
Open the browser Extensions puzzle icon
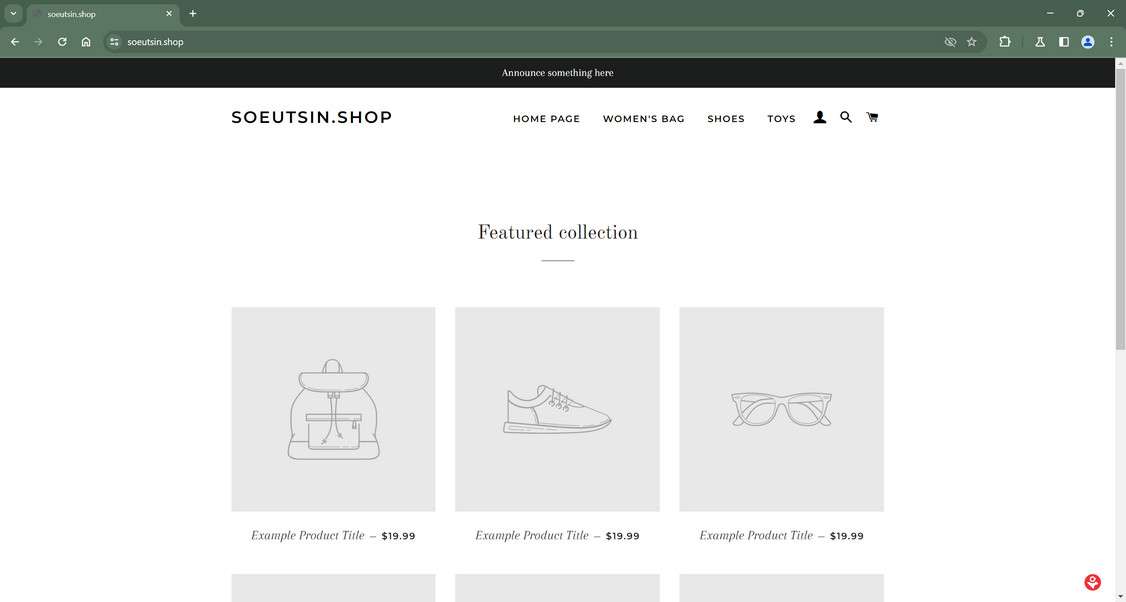[1005, 42]
